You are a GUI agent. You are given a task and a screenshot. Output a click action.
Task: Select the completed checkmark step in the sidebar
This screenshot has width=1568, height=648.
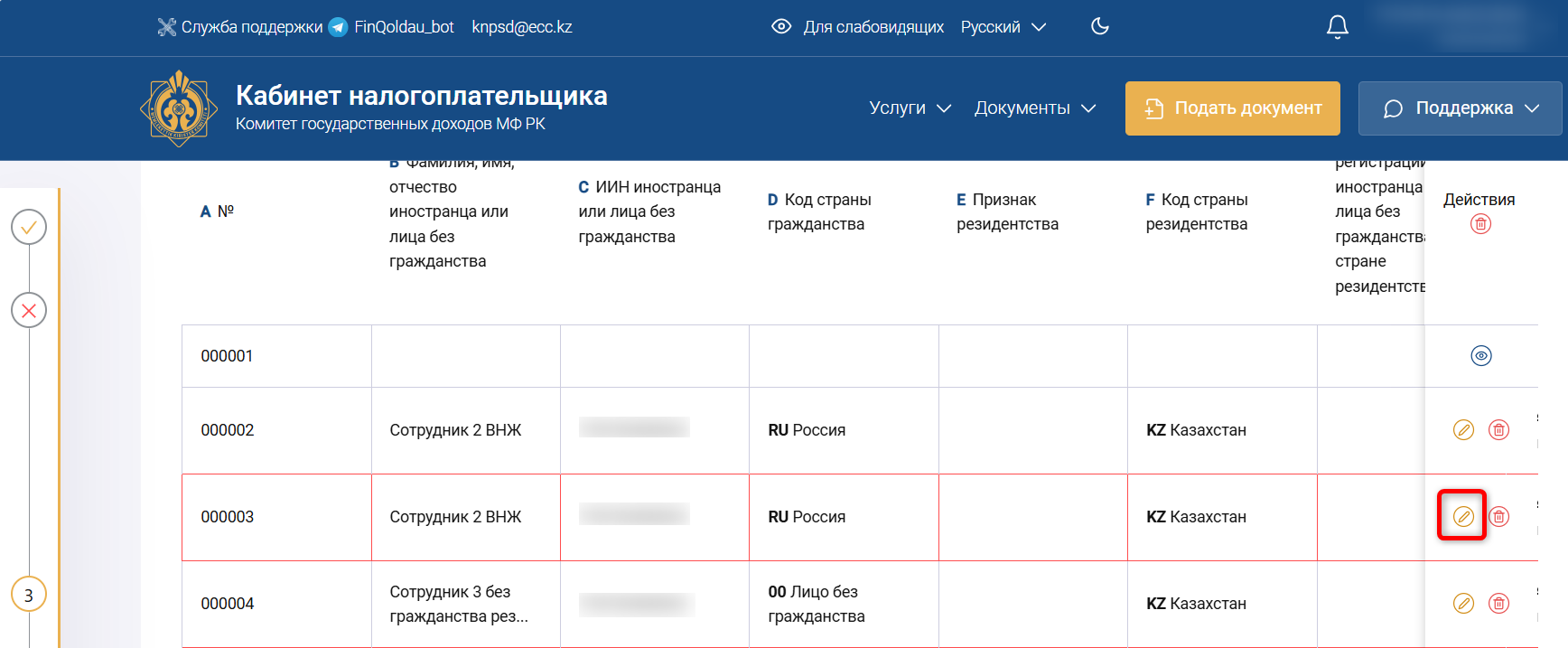pos(29,227)
